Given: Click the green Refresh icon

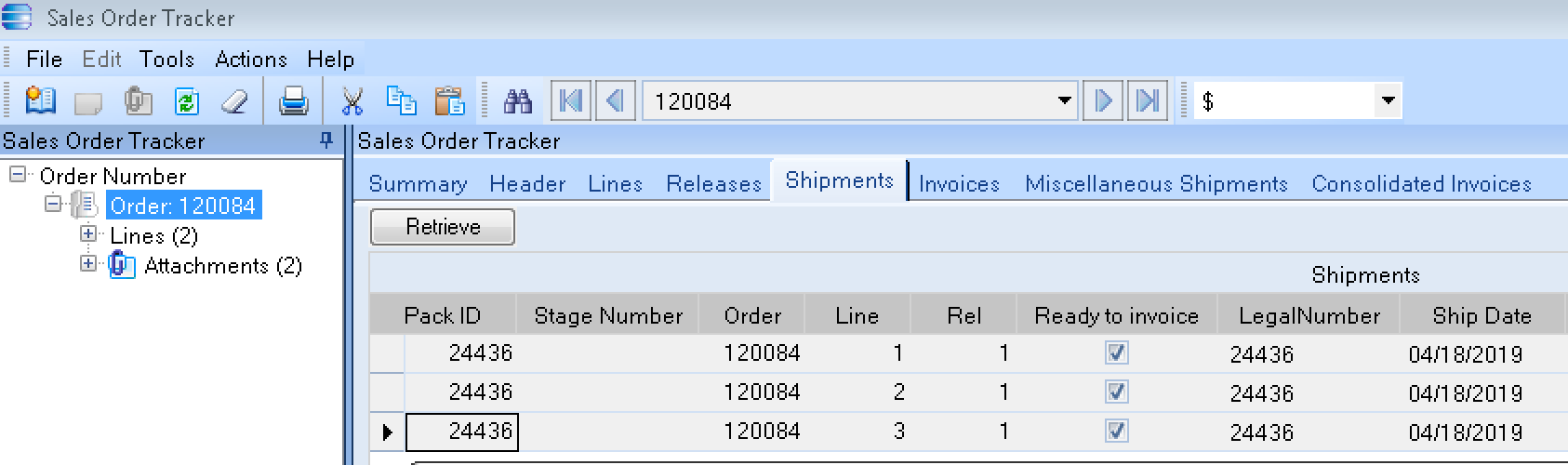Looking at the screenshot, I should click(187, 100).
